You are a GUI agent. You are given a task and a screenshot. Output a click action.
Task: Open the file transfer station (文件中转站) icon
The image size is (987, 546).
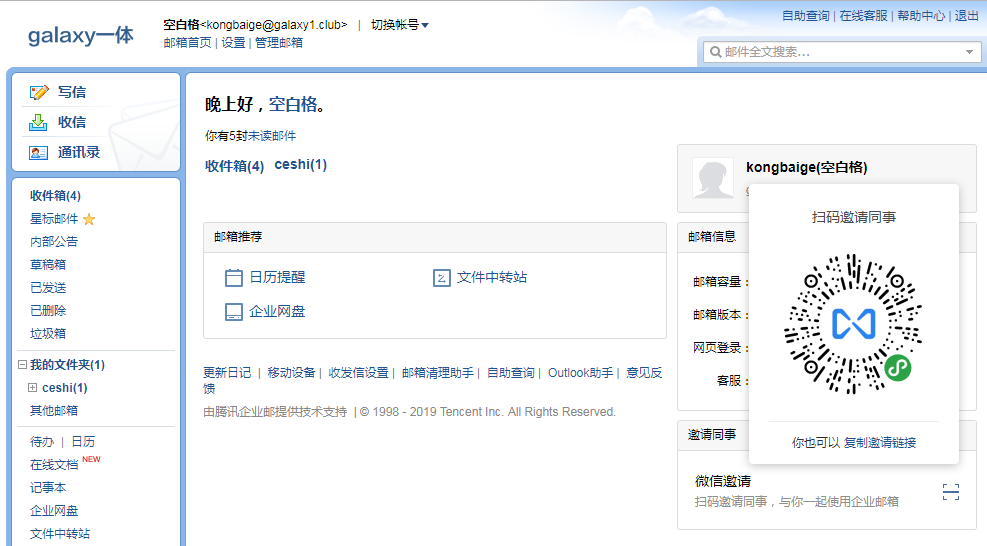442,278
